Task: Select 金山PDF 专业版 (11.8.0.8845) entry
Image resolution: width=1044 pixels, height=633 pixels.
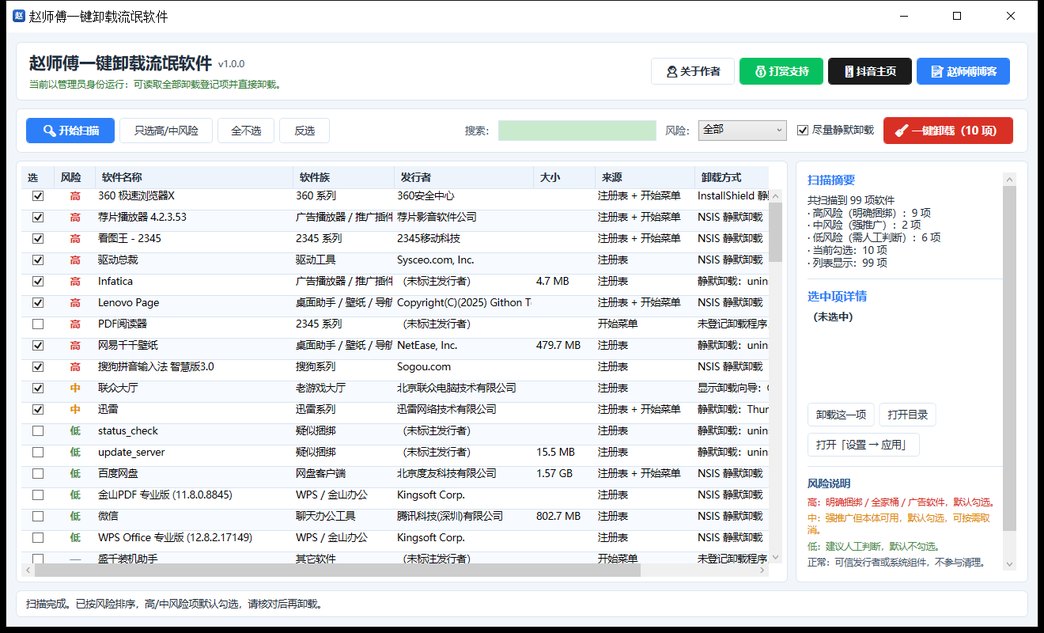Action: (x=165, y=495)
